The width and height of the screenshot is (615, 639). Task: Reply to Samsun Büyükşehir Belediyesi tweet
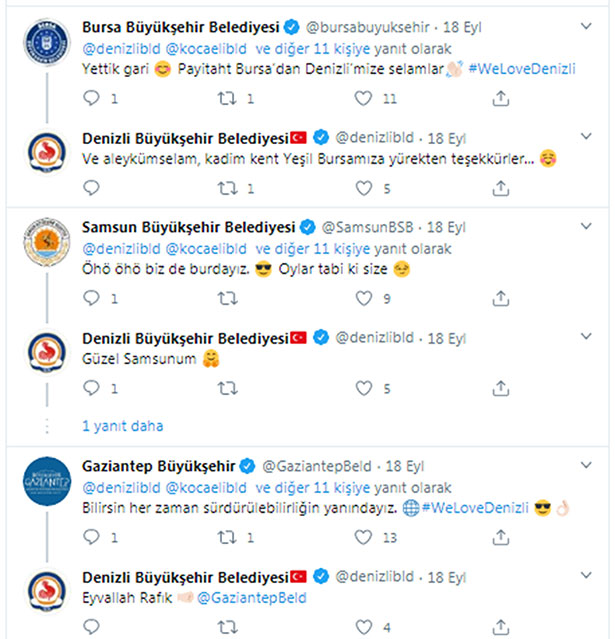click(91, 298)
